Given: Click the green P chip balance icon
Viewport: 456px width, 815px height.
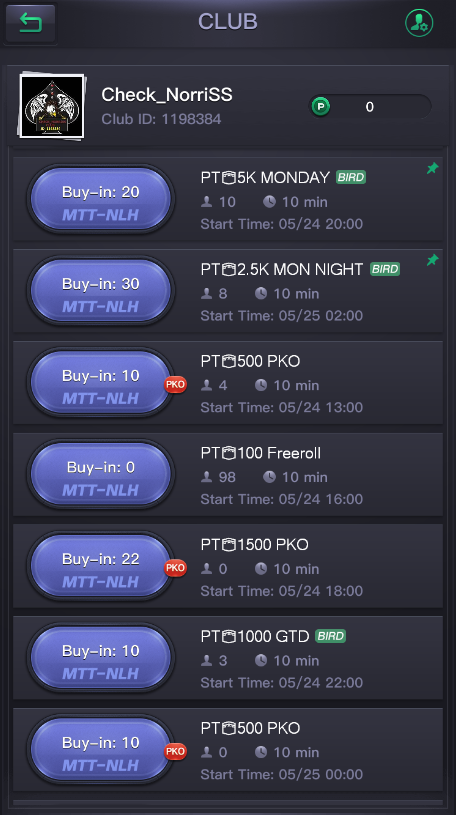Looking at the screenshot, I should point(321,107).
